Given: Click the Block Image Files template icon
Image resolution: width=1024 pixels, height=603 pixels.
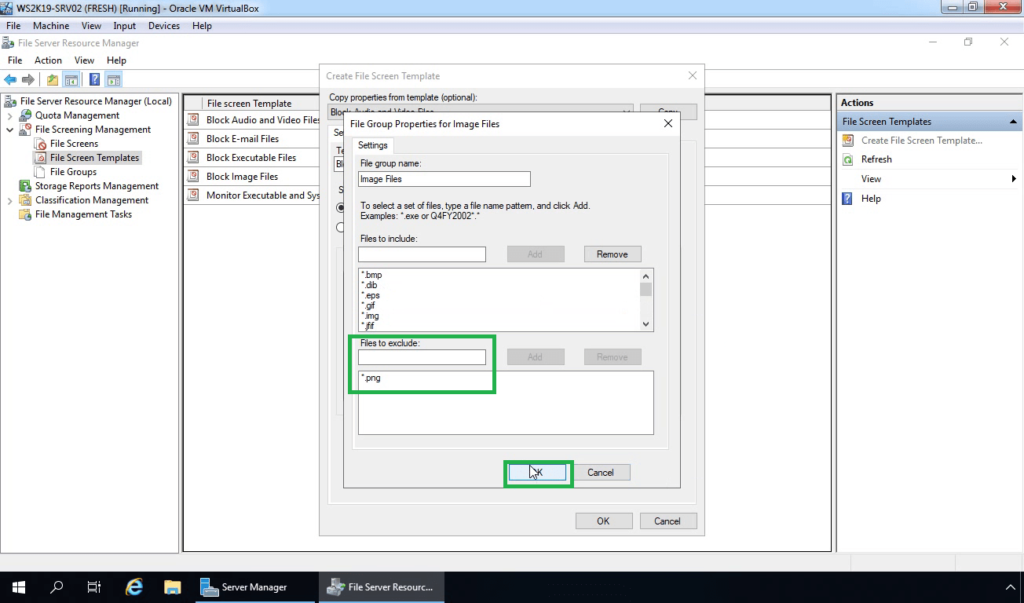Looking at the screenshot, I should click(x=193, y=176).
